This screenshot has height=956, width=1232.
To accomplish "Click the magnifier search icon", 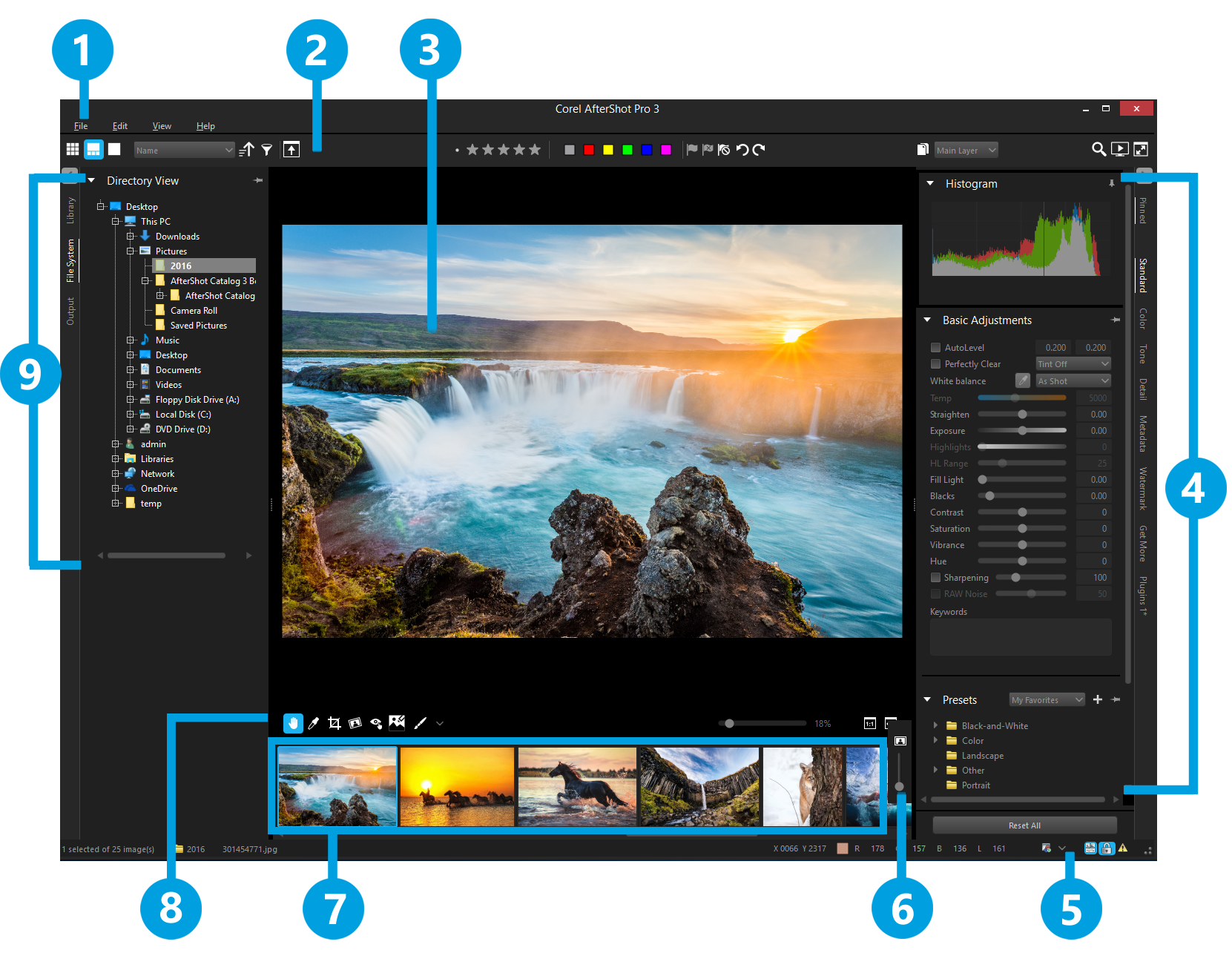I will pyautogui.click(x=1098, y=150).
